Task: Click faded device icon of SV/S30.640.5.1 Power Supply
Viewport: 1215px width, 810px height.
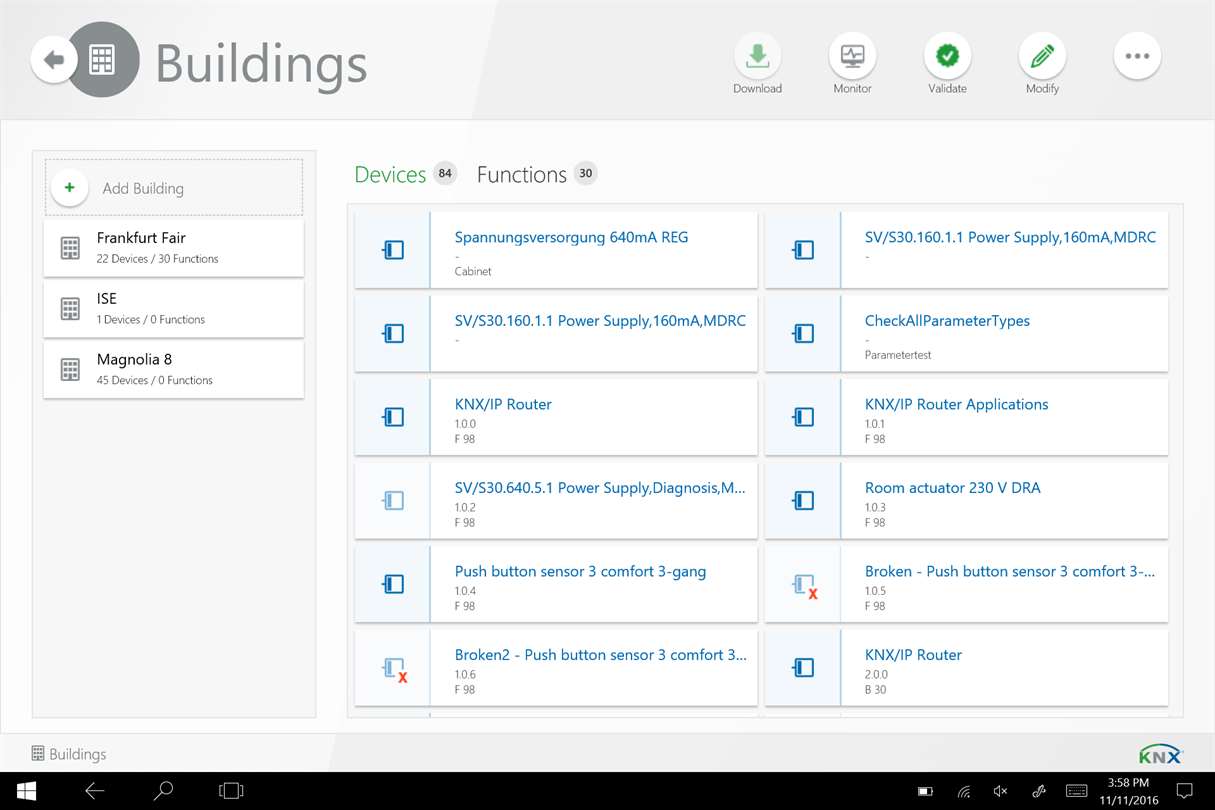Action: [393, 500]
